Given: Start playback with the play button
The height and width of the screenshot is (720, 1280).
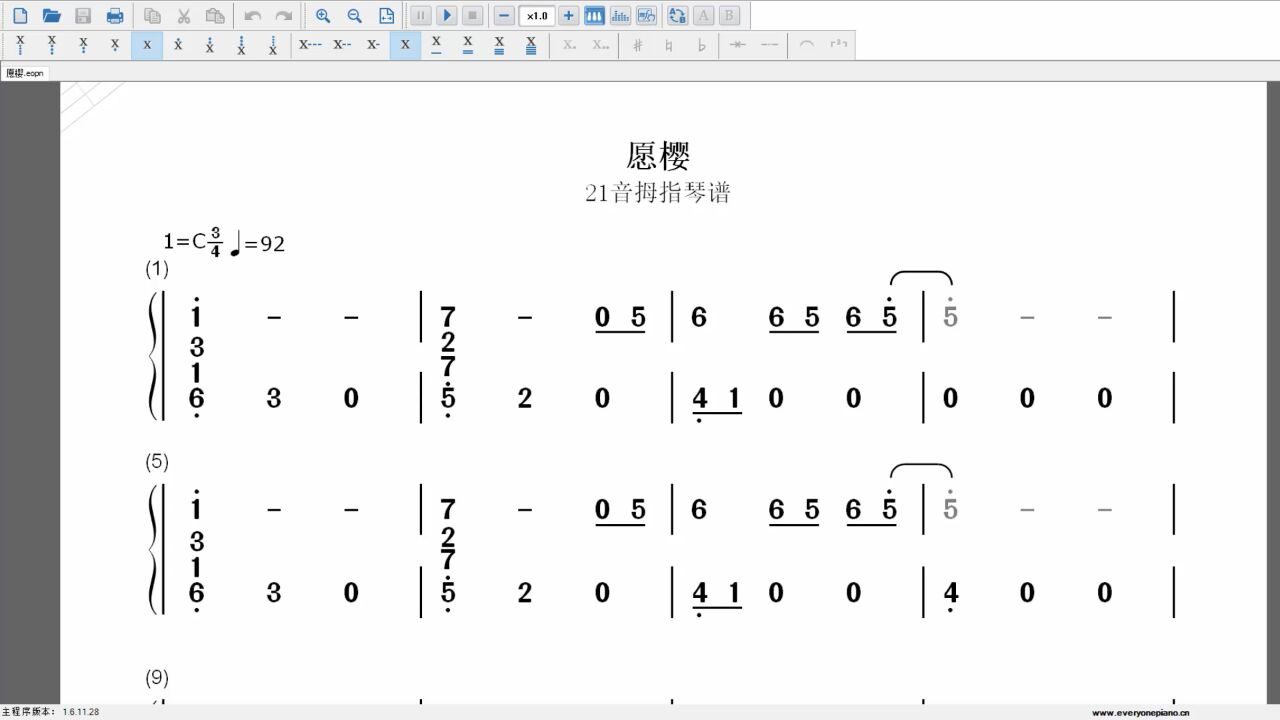Looking at the screenshot, I should point(447,15).
